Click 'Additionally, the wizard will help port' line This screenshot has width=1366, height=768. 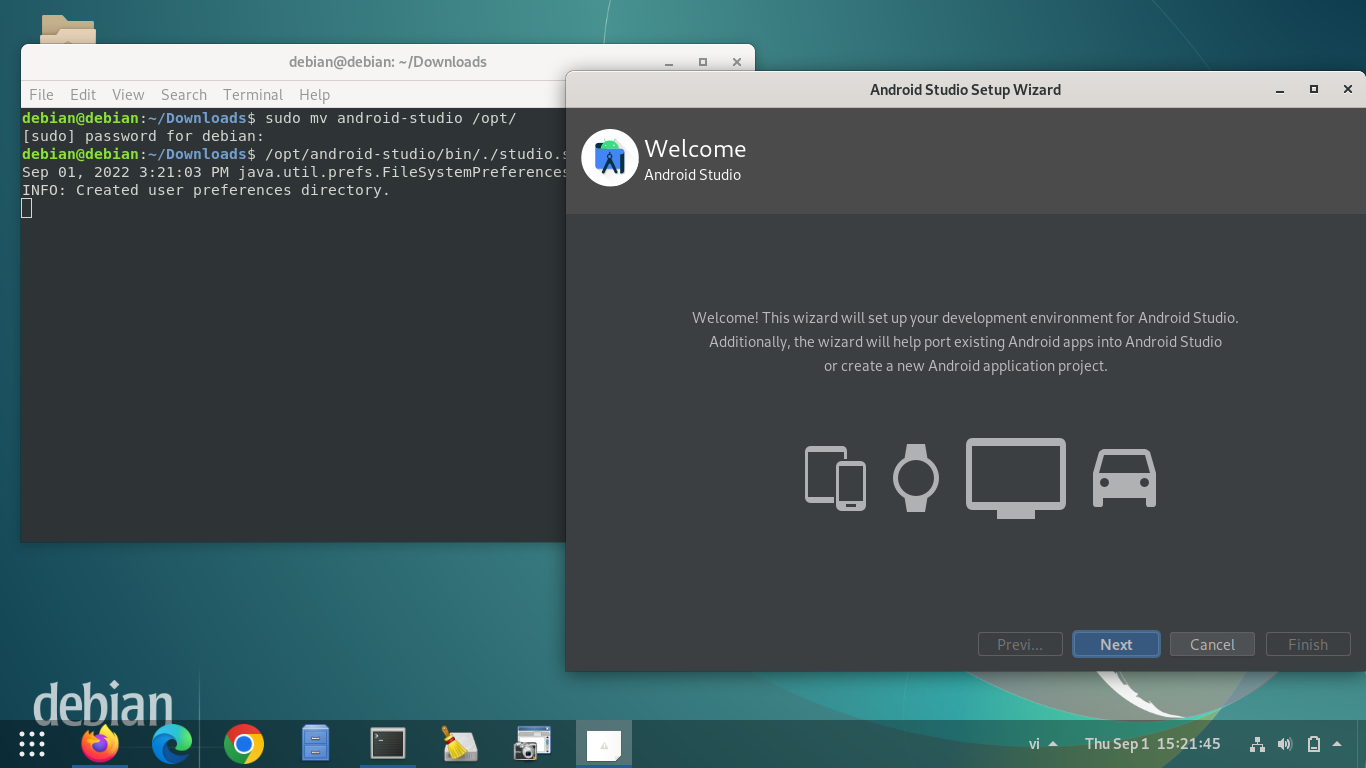tap(965, 342)
